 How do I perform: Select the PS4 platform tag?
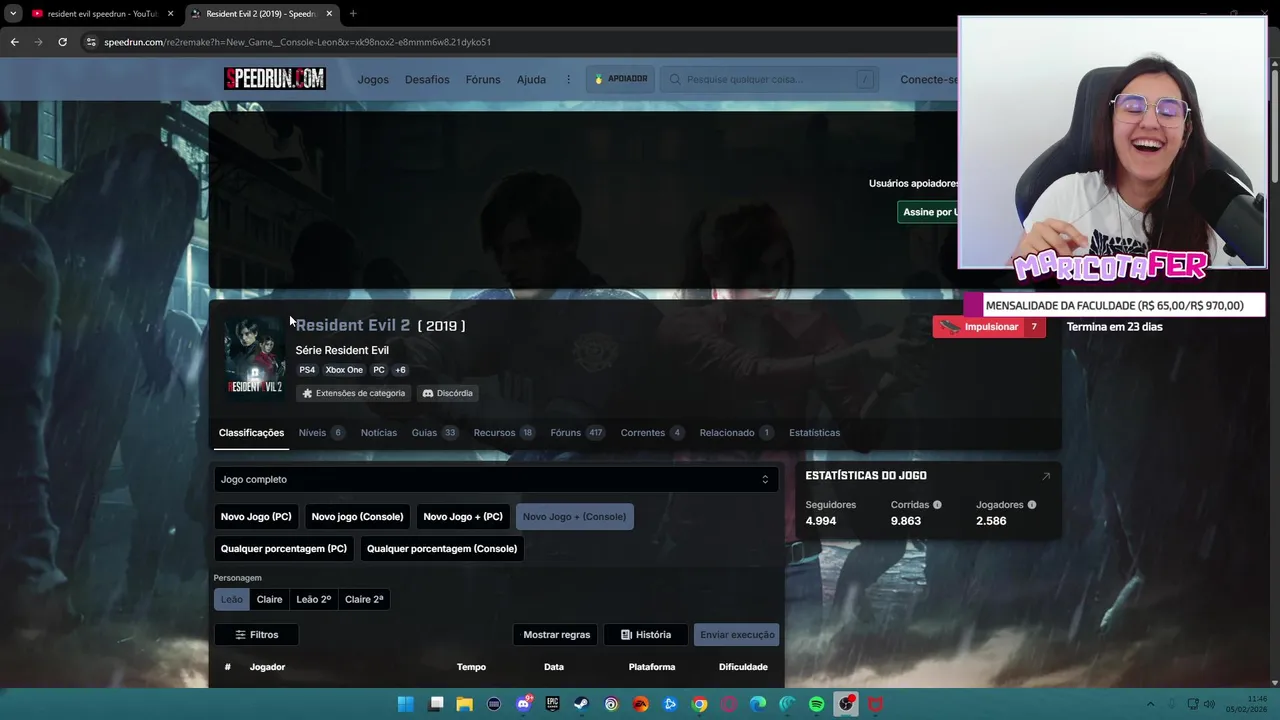click(x=307, y=370)
